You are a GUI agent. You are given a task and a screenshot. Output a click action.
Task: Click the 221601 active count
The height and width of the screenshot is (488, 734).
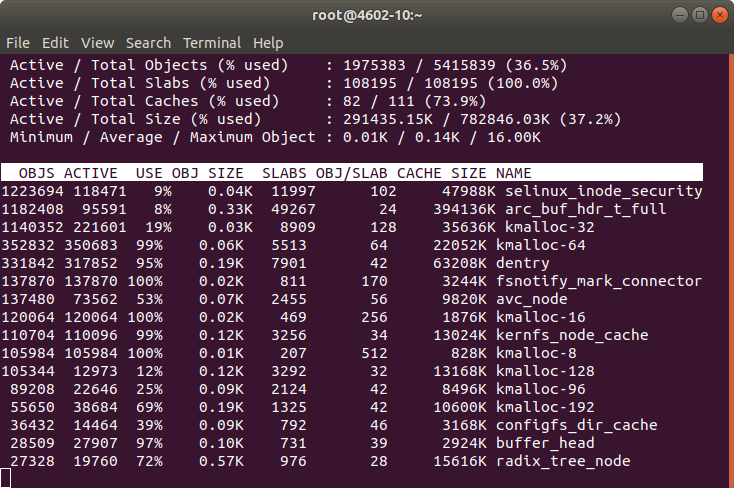100,227
